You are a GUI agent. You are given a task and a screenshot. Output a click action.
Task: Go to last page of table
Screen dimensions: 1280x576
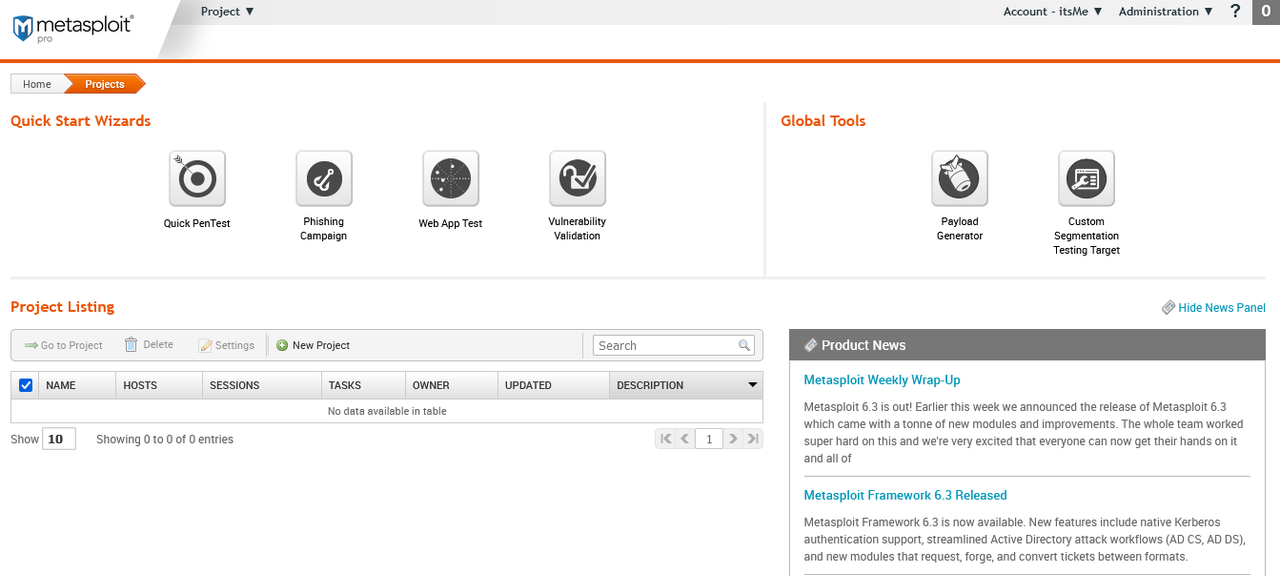[x=752, y=438]
